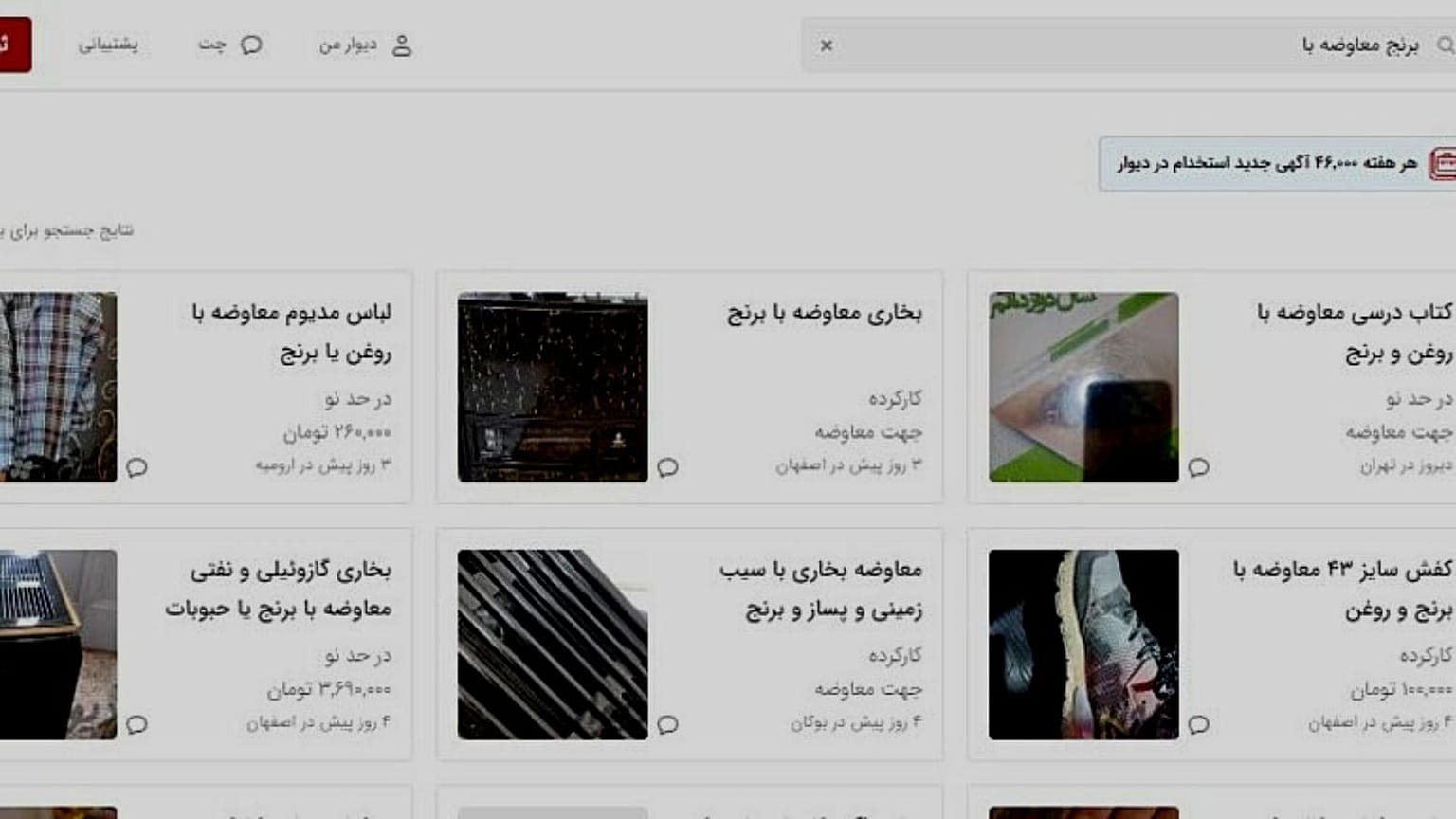The height and width of the screenshot is (819, 1456).
Task: Click the sneaker thumbnail
Action: 1083,645
